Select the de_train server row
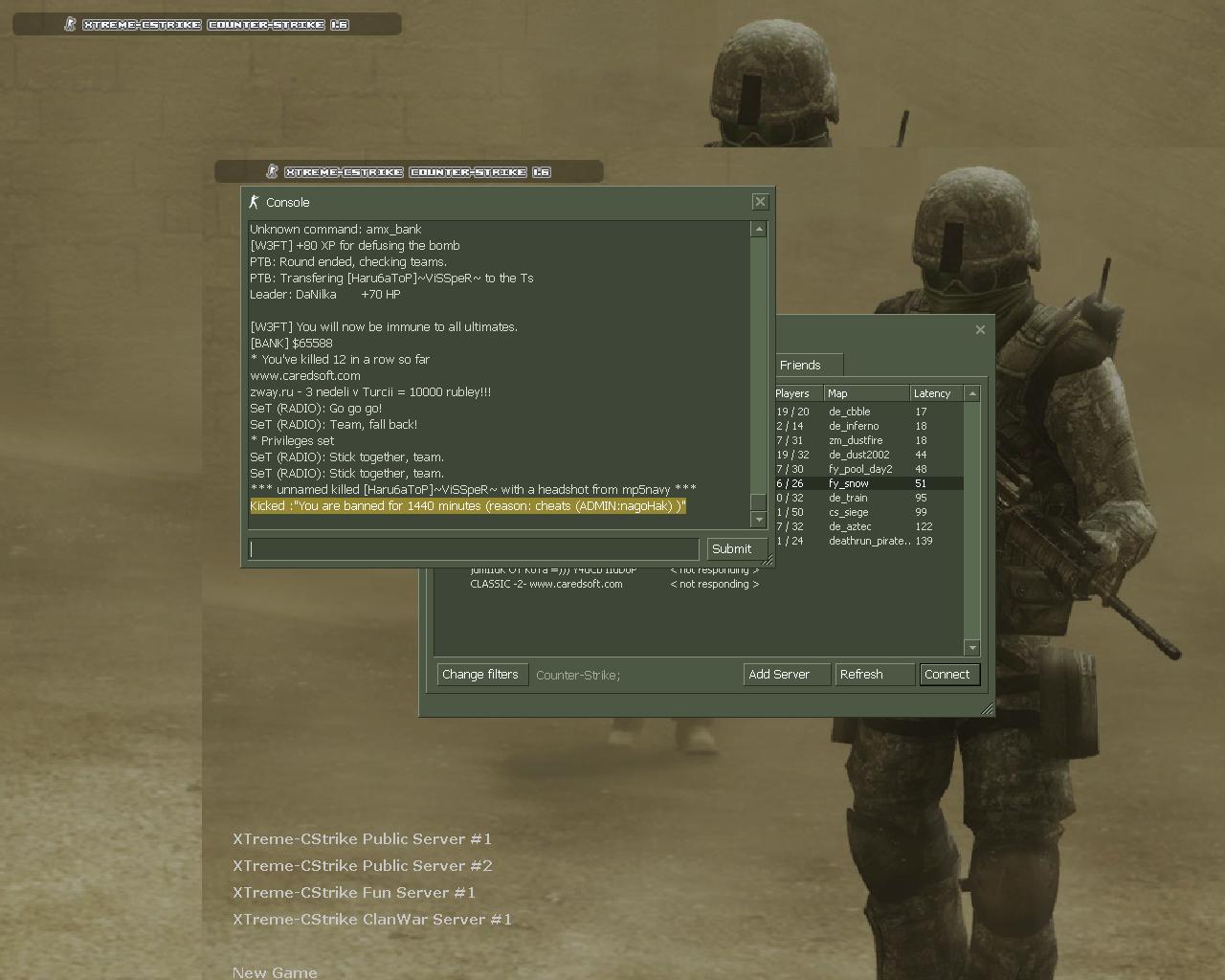1225x980 pixels. point(868,498)
